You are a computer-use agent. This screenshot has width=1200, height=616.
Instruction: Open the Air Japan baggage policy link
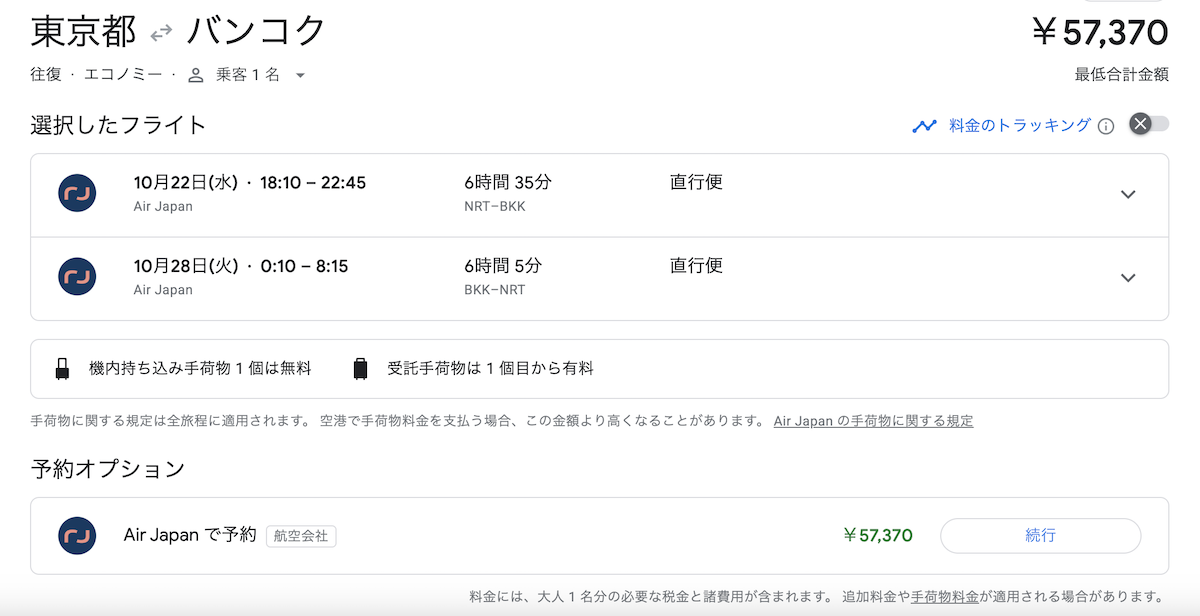pos(873,421)
